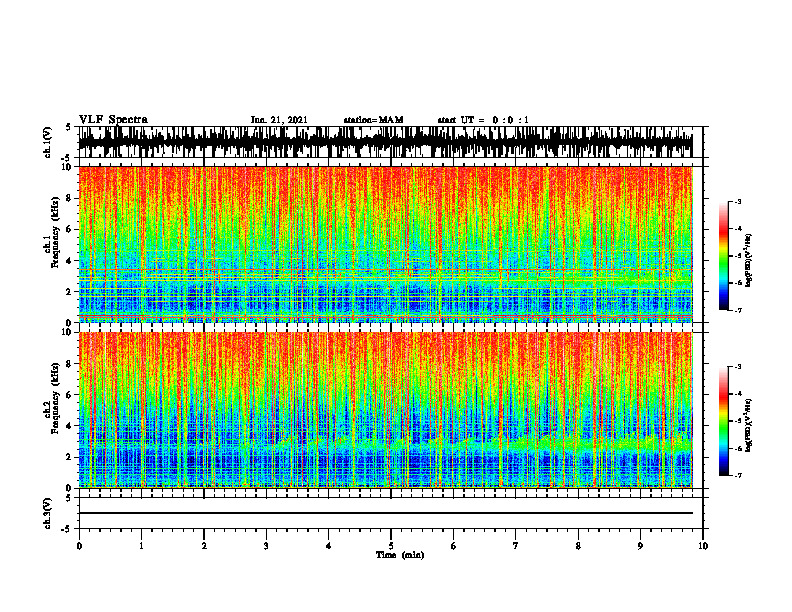Screen dimensions: 792x612
Task: Click the "8" kHz tick of ch.1 spectrogram
Action: tap(70, 198)
